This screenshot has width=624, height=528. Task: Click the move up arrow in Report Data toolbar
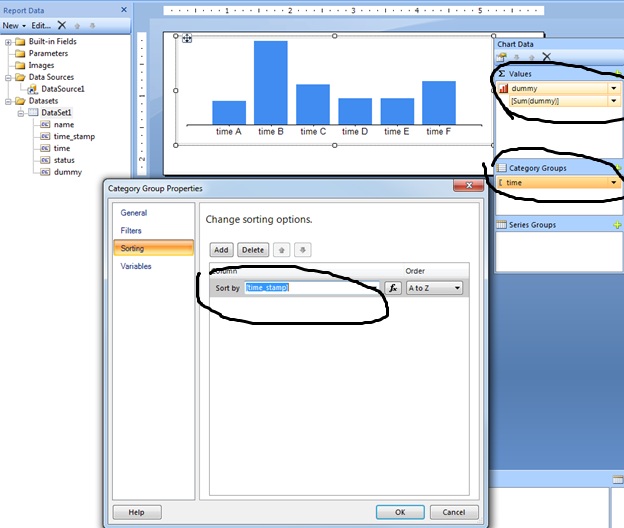click(x=77, y=26)
